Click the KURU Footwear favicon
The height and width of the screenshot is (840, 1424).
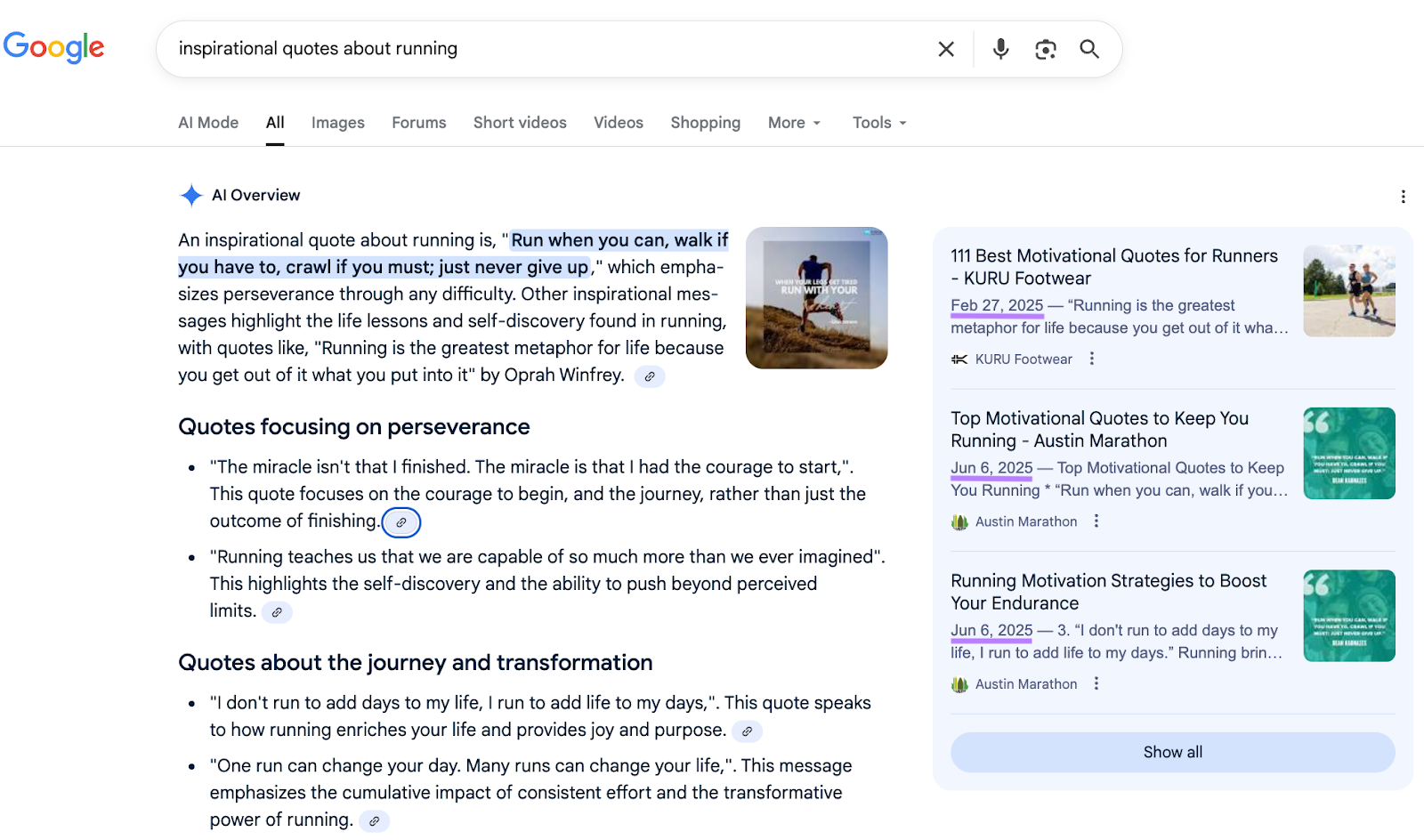pos(959,359)
